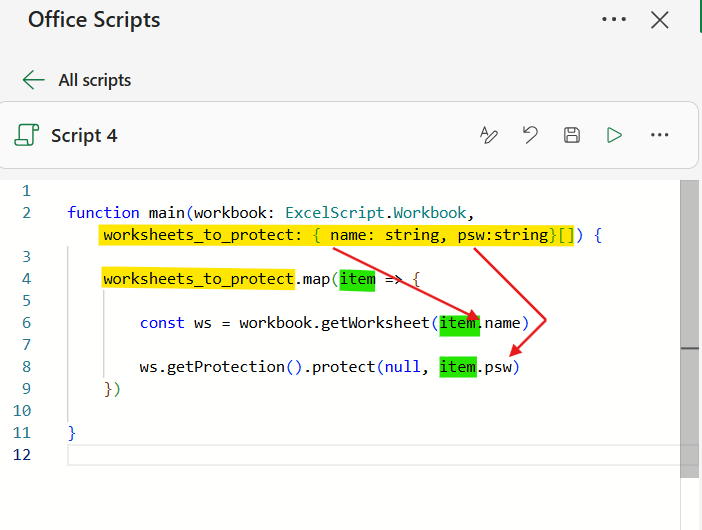Run the script with the play button
This screenshot has height=530, width=702.
coord(614,135)
